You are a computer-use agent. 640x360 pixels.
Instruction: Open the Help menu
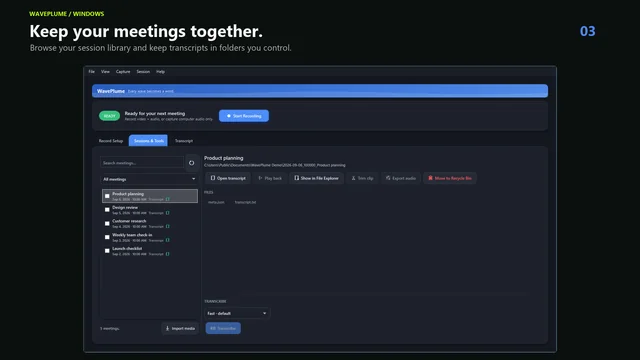(160, 71)
